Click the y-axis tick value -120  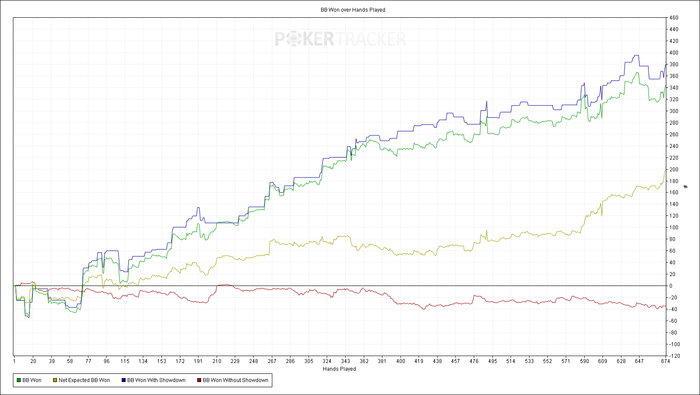pos(675,356)
